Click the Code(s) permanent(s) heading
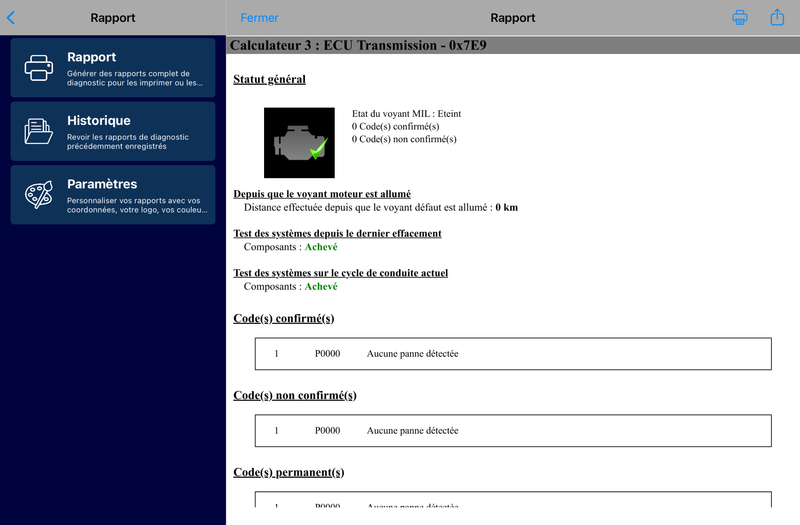The image size is (800, 525). 289,472
